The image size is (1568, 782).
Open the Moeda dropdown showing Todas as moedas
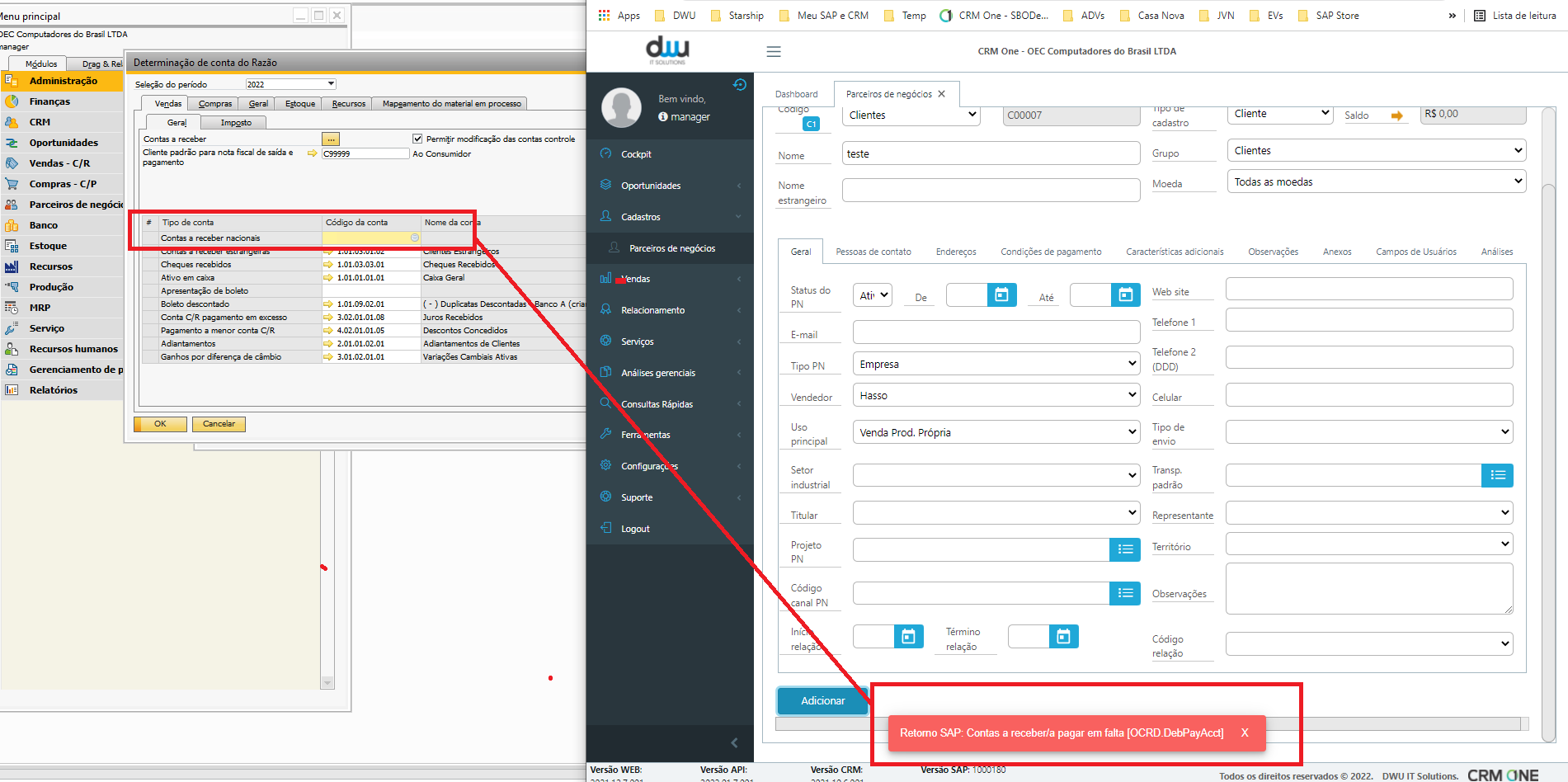coord(1375,181)
